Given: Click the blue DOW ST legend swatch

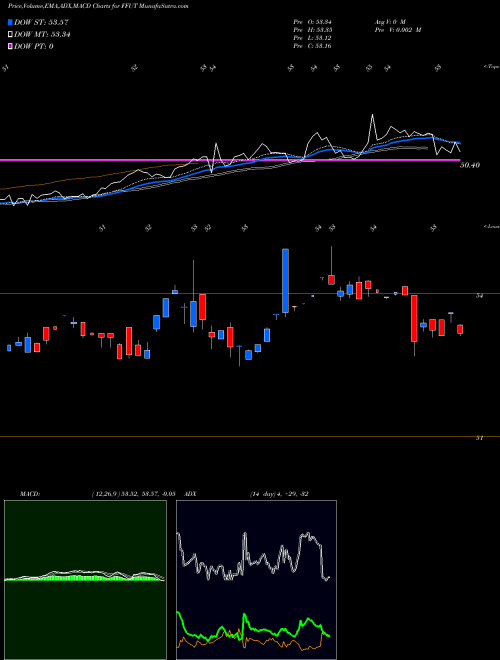Looking at the screenshot, I should point(10,22).
